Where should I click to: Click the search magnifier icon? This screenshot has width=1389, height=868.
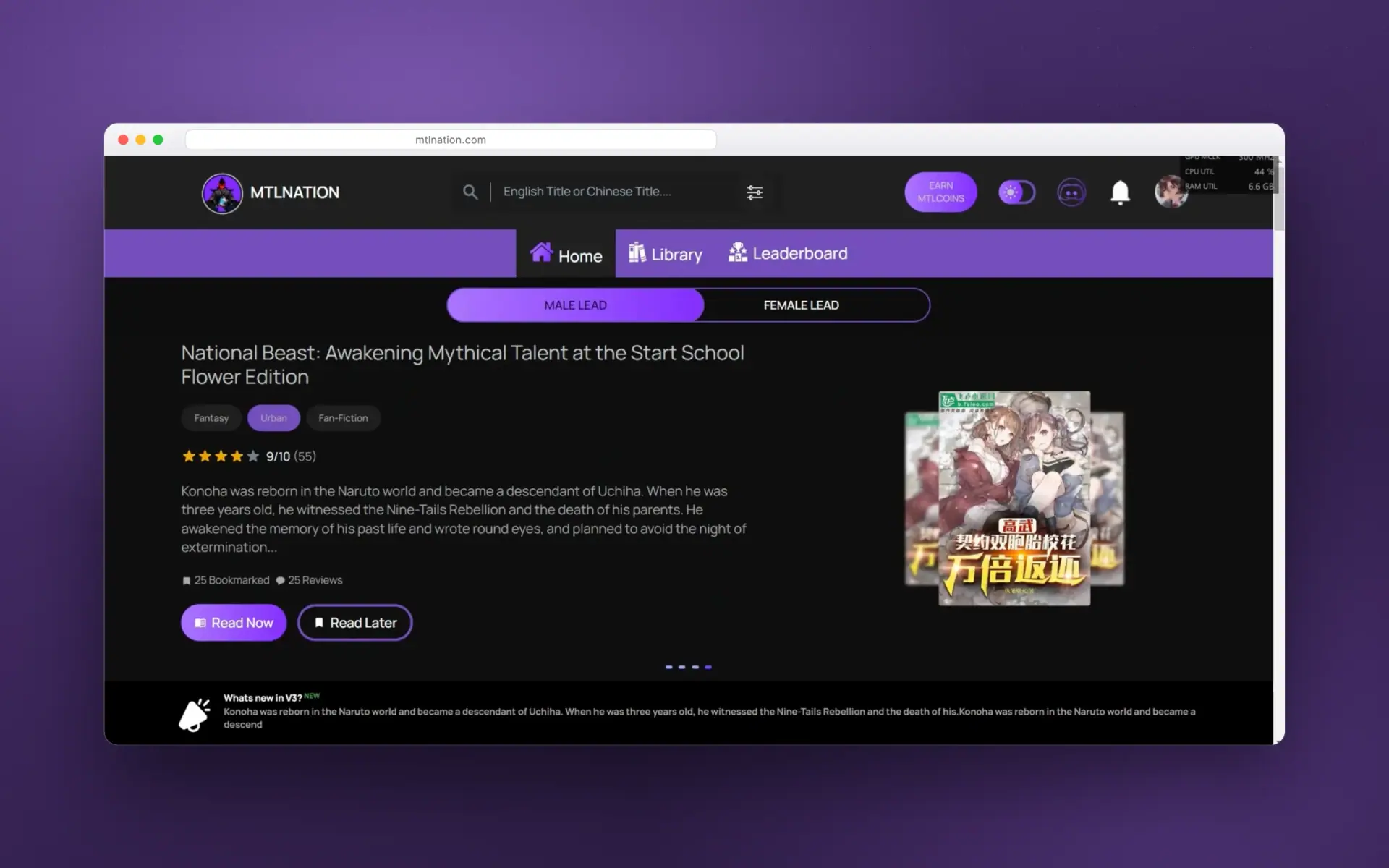[x=470, y=192]
